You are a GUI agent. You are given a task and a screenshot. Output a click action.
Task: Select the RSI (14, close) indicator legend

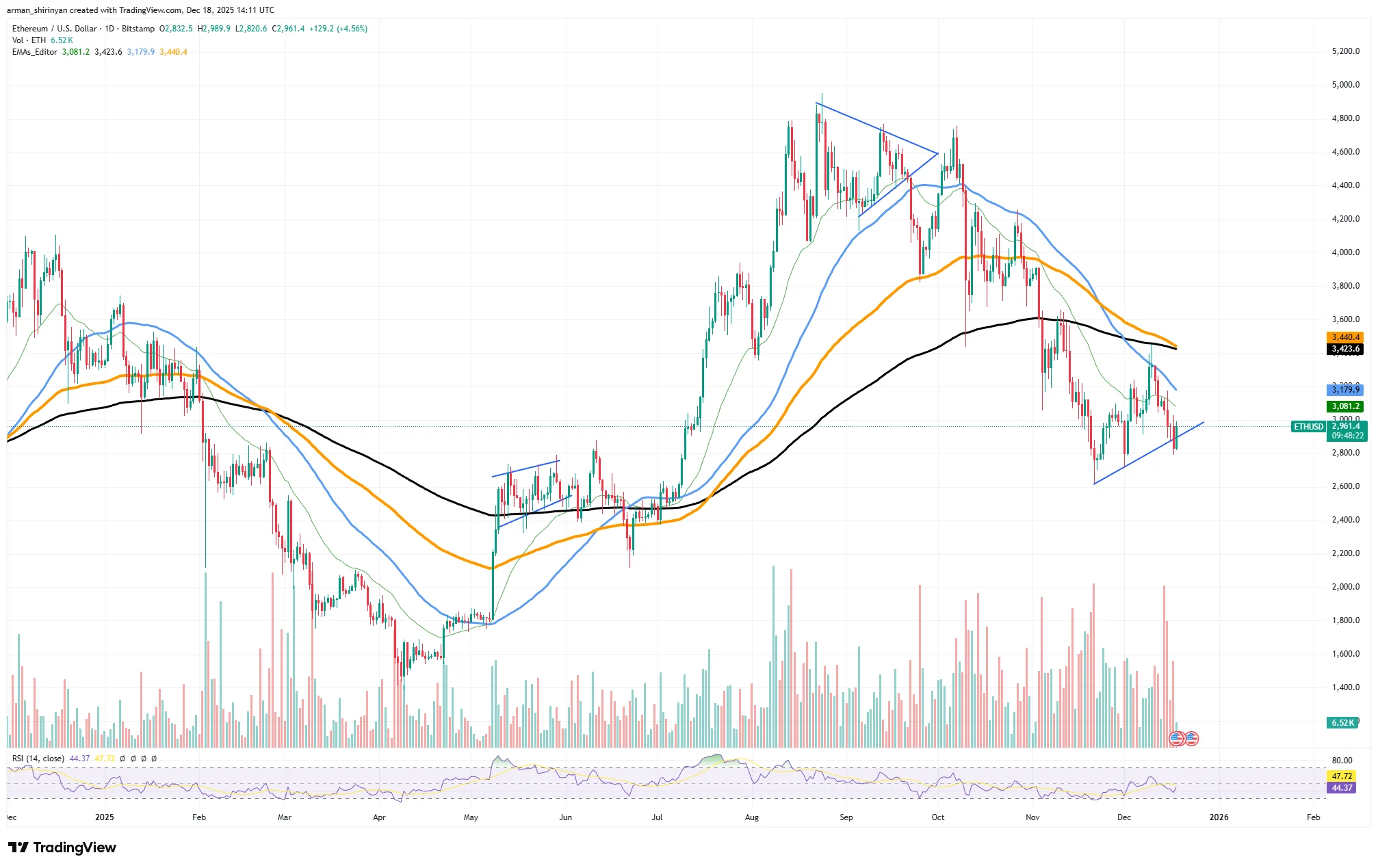click(38, 759)
